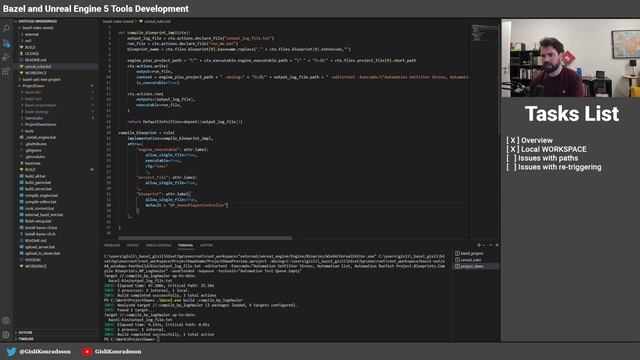
Task: Click the @GisliKonradsson Twitter handle
Action: tap(45, 351)
